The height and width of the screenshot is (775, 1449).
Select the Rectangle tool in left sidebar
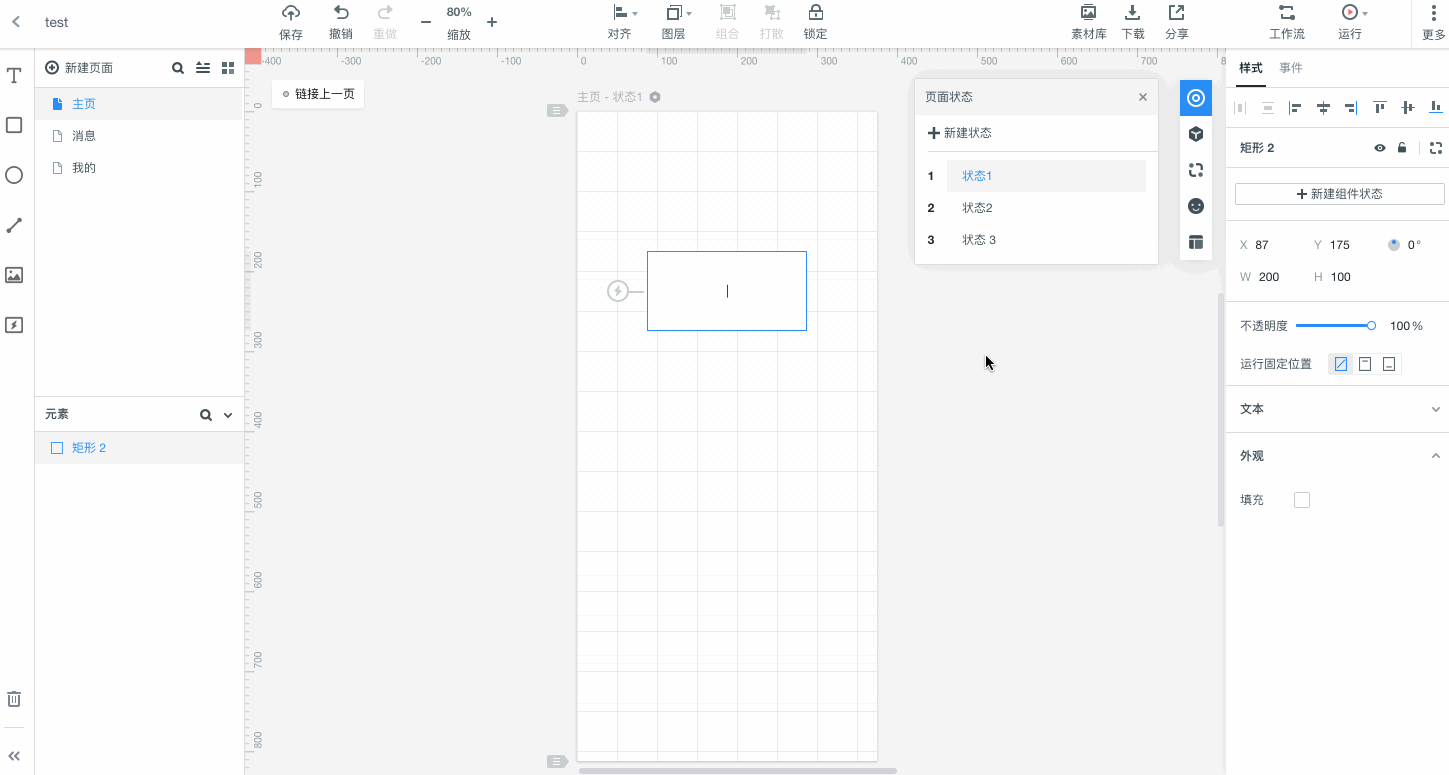click(14, 125)
